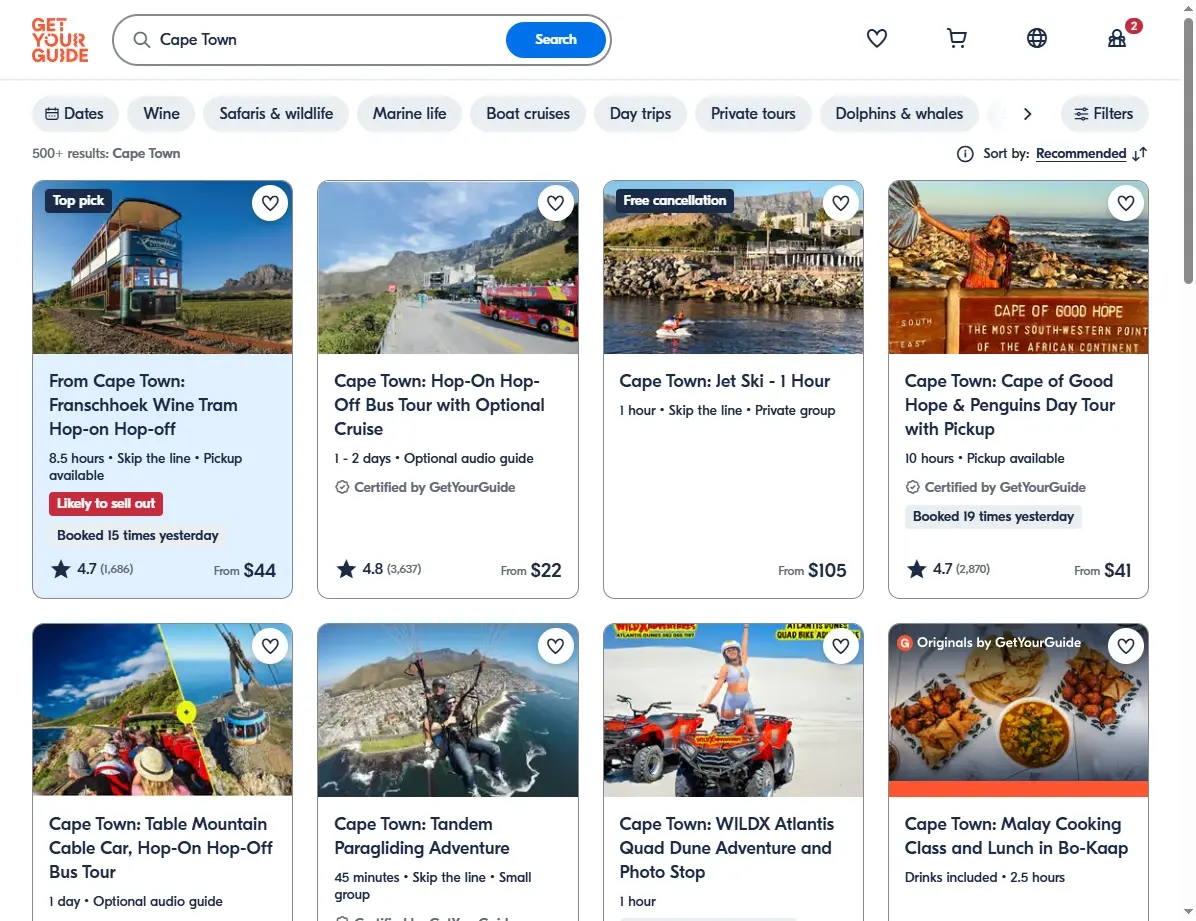Select the Marine life chip
Screen dimensions: 1196x921
coord(410,114)
